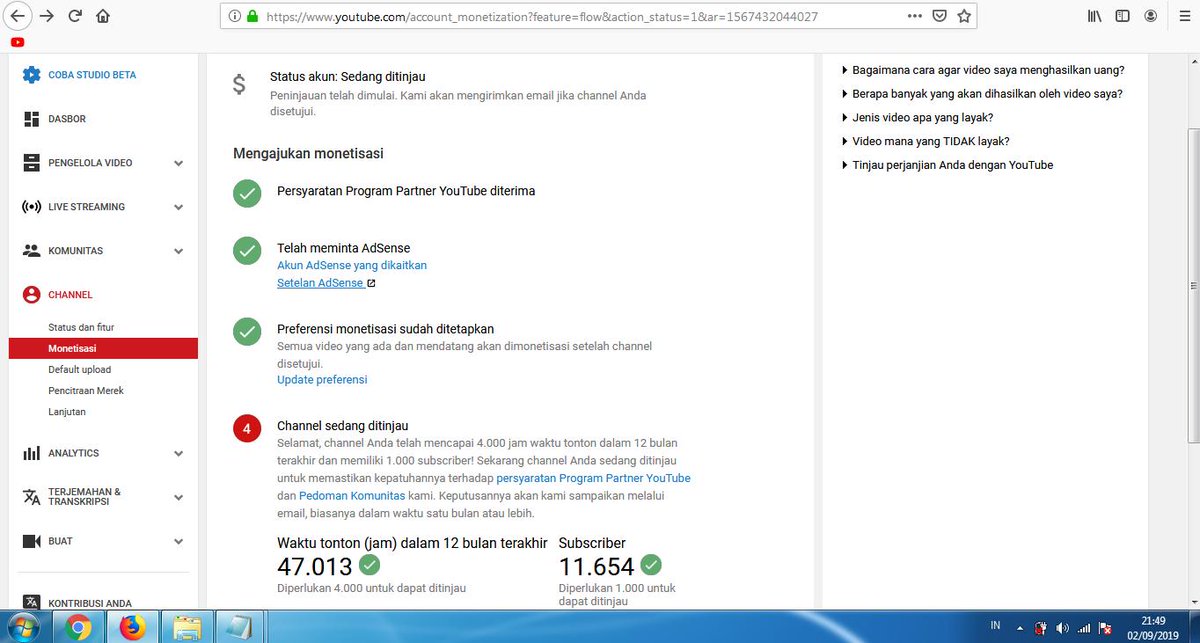This screenshot has width=1200, height=643.
Task: Click the browser back arrow button
Action: pyautogui.click(x=17, y=16)
